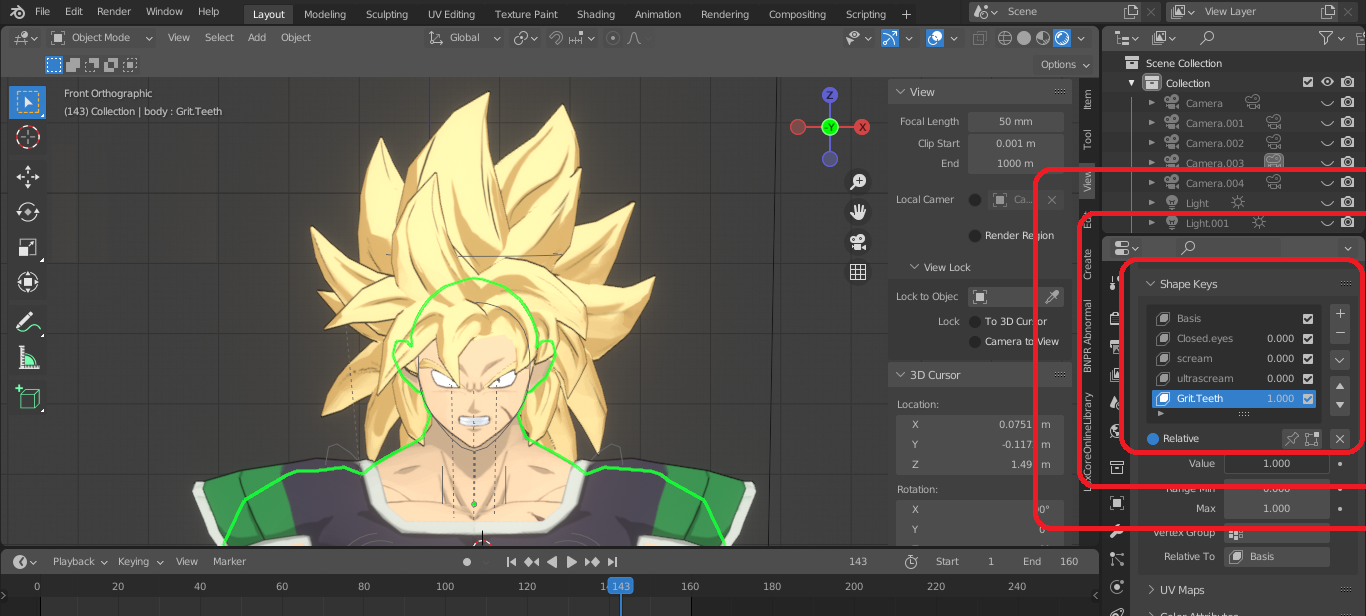Open shape key specials dropdown
Screen dimensions: 1366x616
[x=1341, y=360]
